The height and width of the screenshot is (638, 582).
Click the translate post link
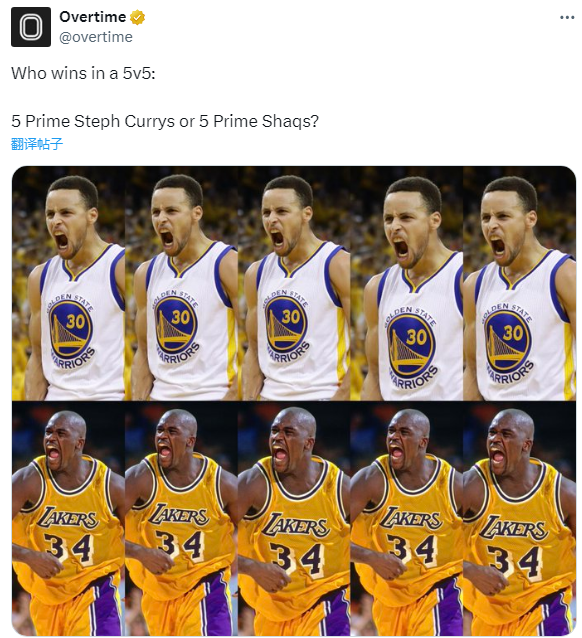coord(37,144)
